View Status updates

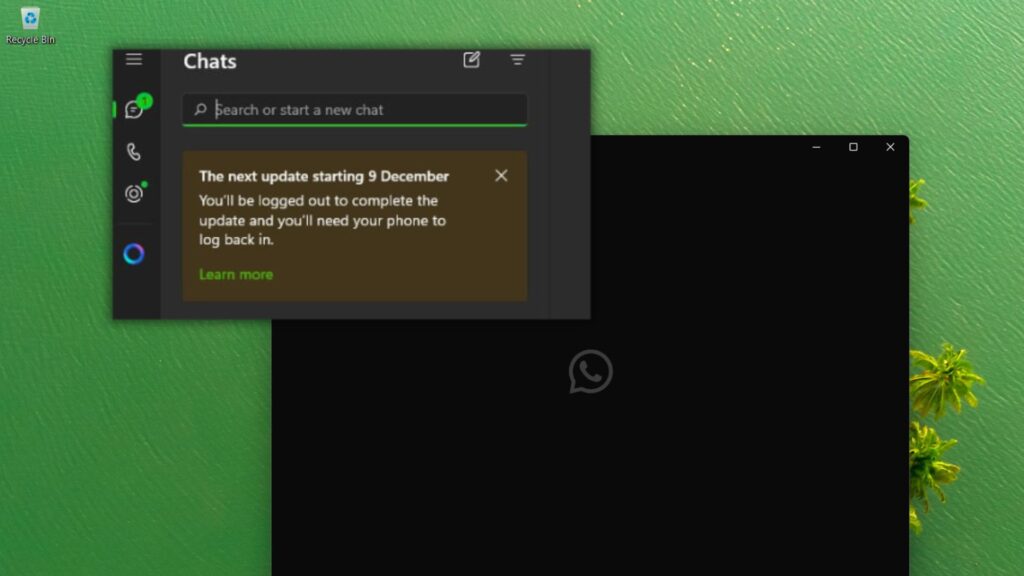pos(133,194)
